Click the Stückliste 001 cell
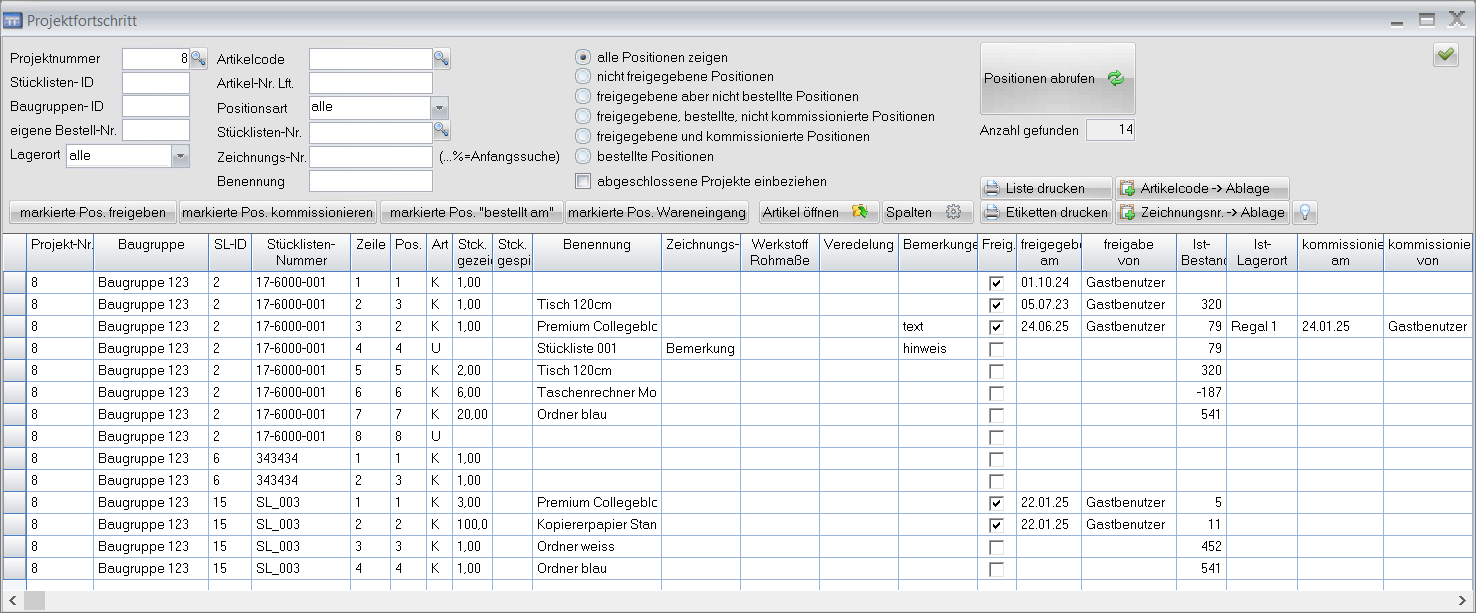Viewport: 1476px width, 613px height. (596, 349)
